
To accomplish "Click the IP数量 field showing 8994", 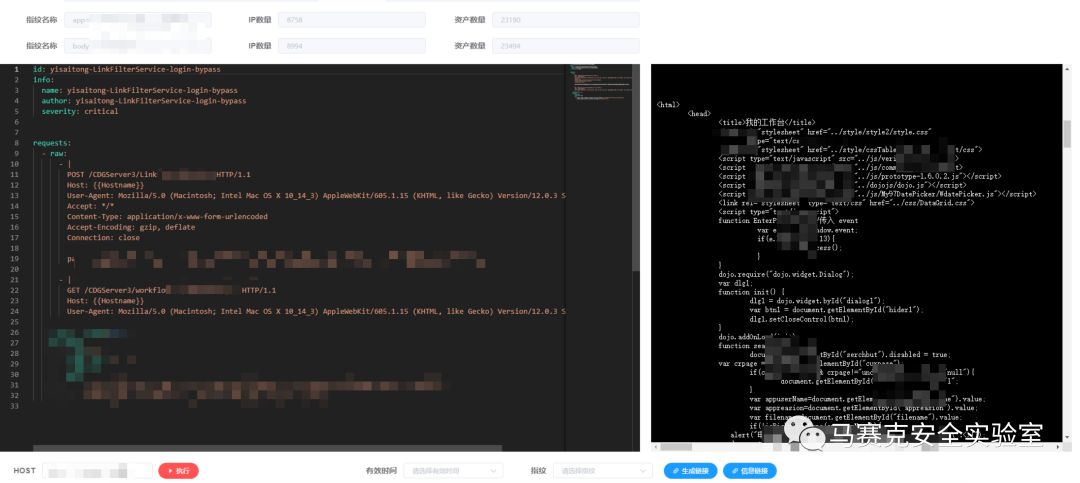I will (x=351, y=45).
